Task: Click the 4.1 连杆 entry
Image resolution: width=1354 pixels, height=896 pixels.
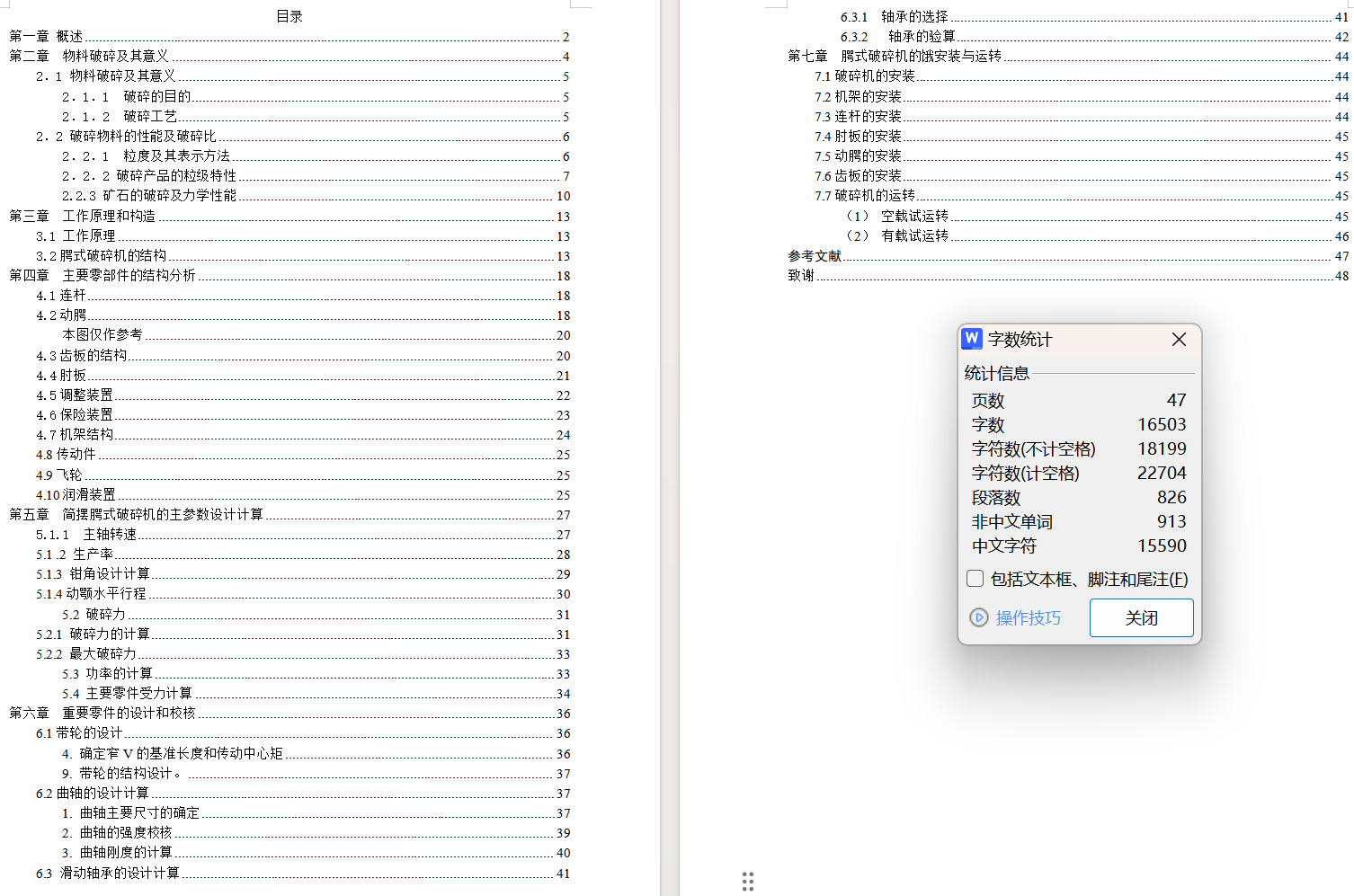Action: [x=303, y=295]
